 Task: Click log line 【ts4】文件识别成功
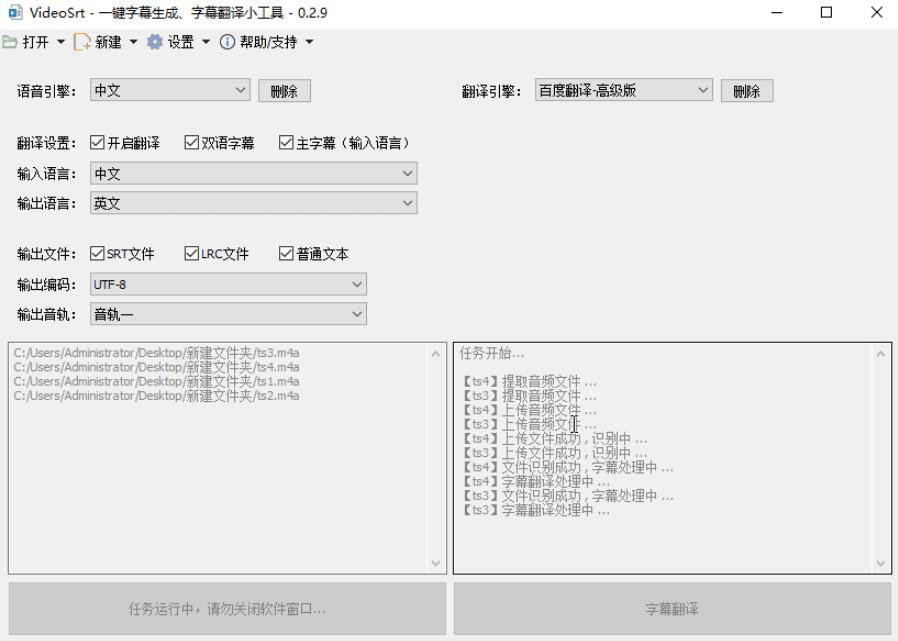(x=567, y=467)
